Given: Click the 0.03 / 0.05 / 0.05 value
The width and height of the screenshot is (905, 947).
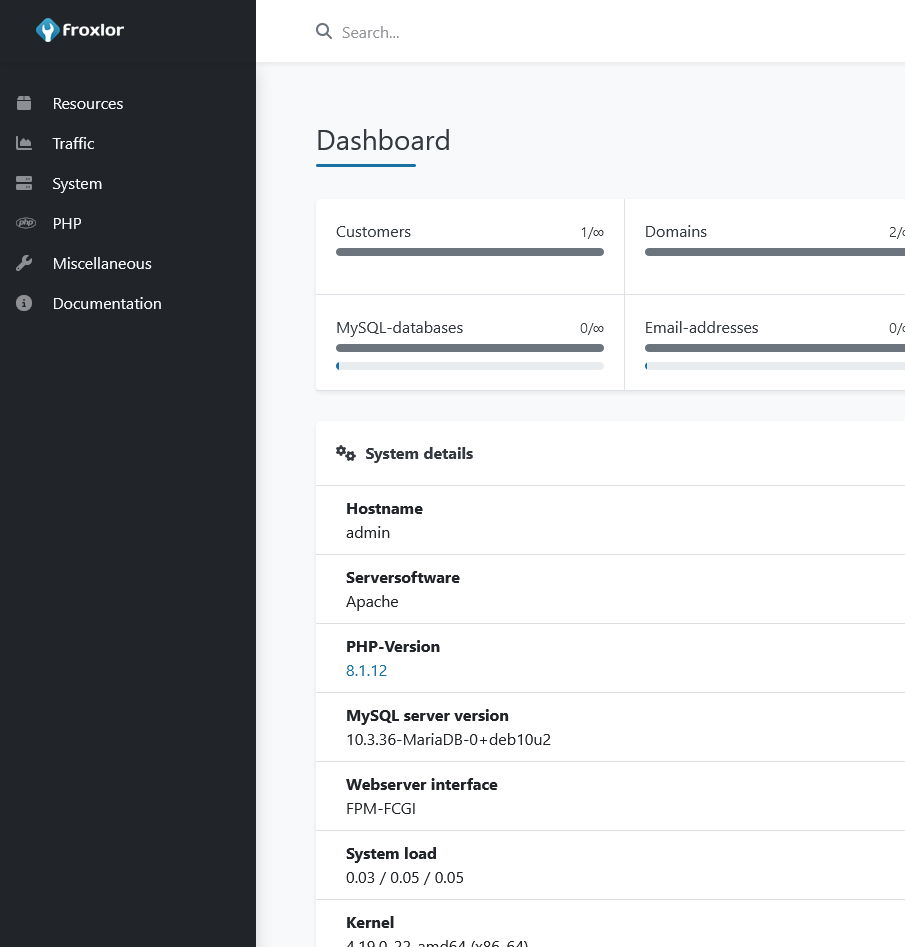Looking at the screenshot, I should point(405,878).
